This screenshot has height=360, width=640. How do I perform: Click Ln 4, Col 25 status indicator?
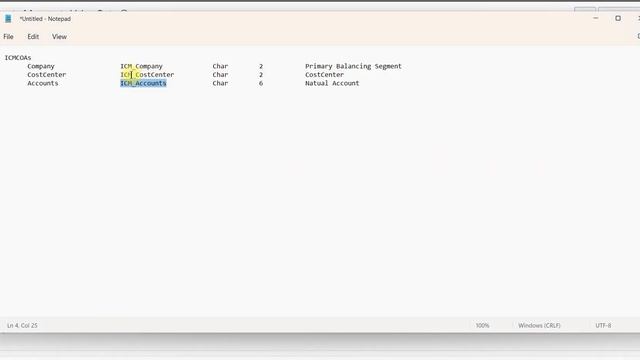[22, 325]
